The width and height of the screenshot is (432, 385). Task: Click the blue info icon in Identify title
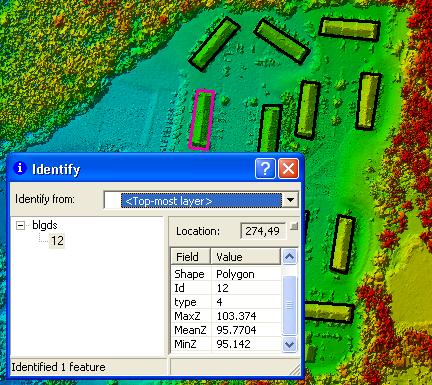pos(19,168)
